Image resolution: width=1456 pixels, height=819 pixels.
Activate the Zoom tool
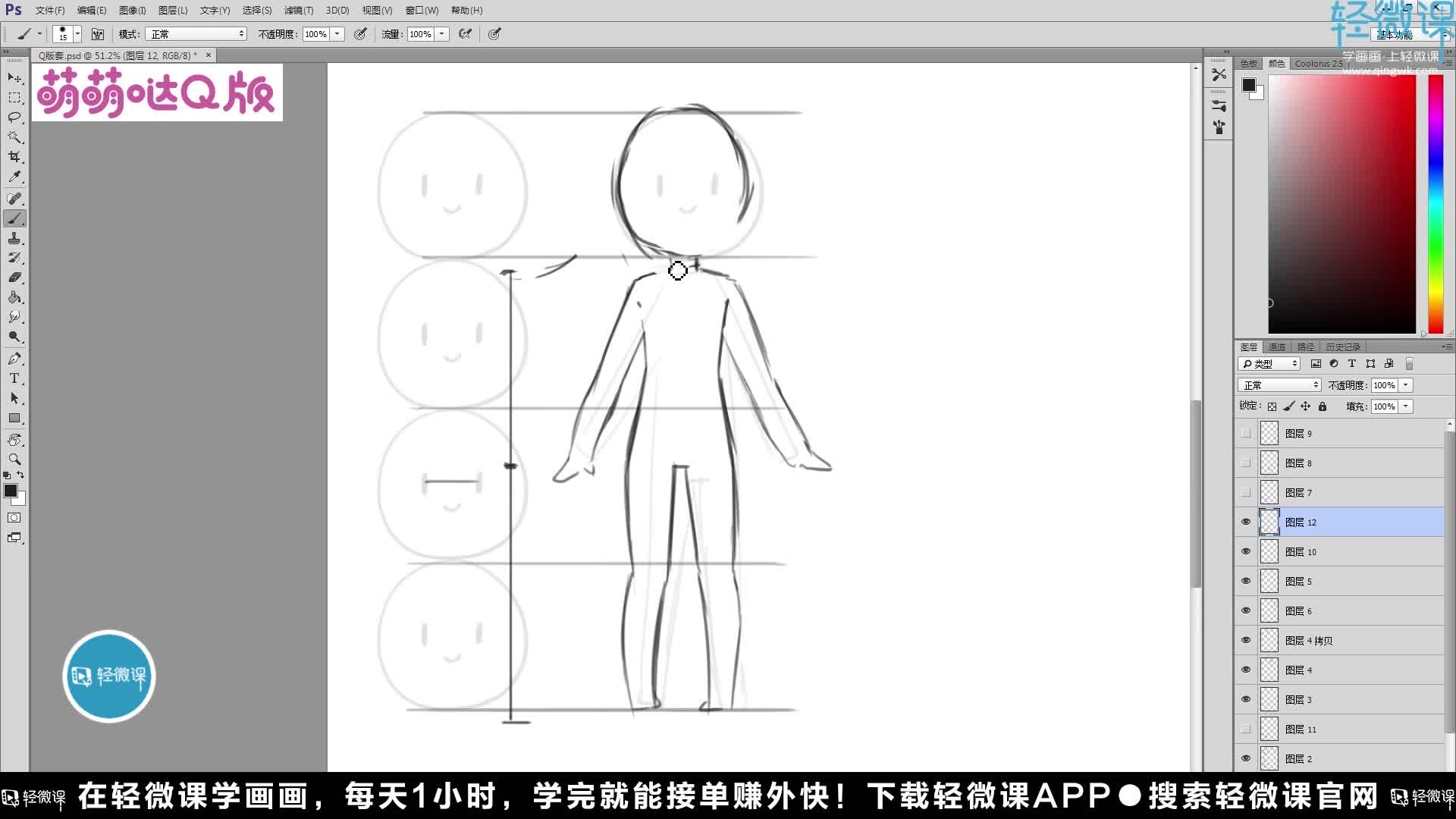click(x=14, y=459)
